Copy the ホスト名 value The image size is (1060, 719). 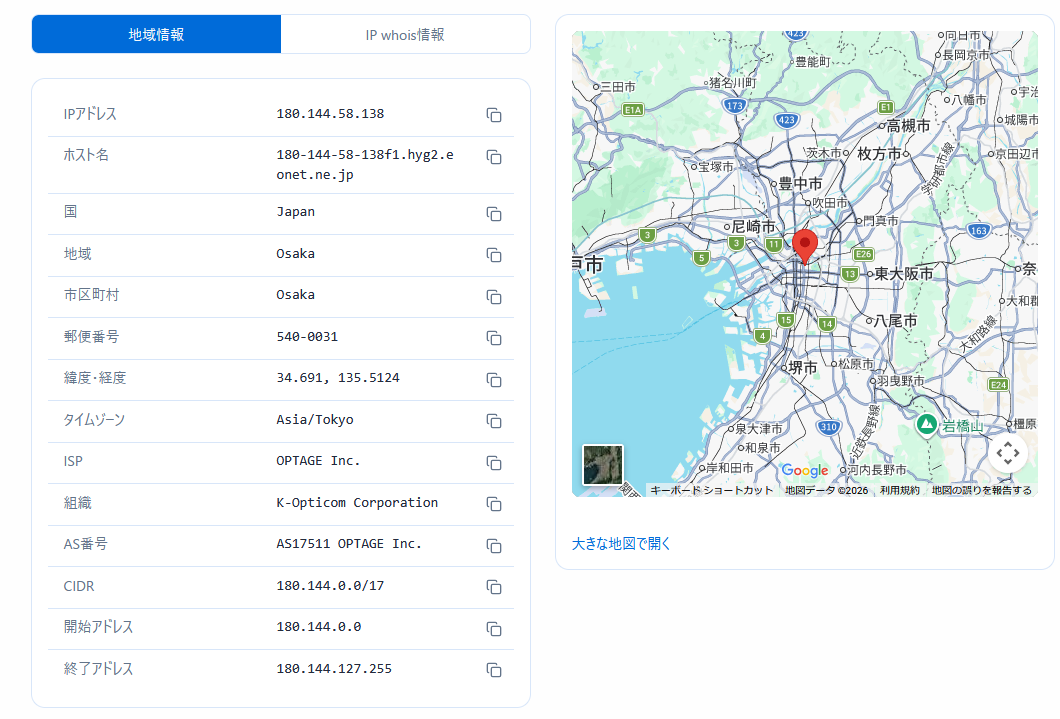494,157
